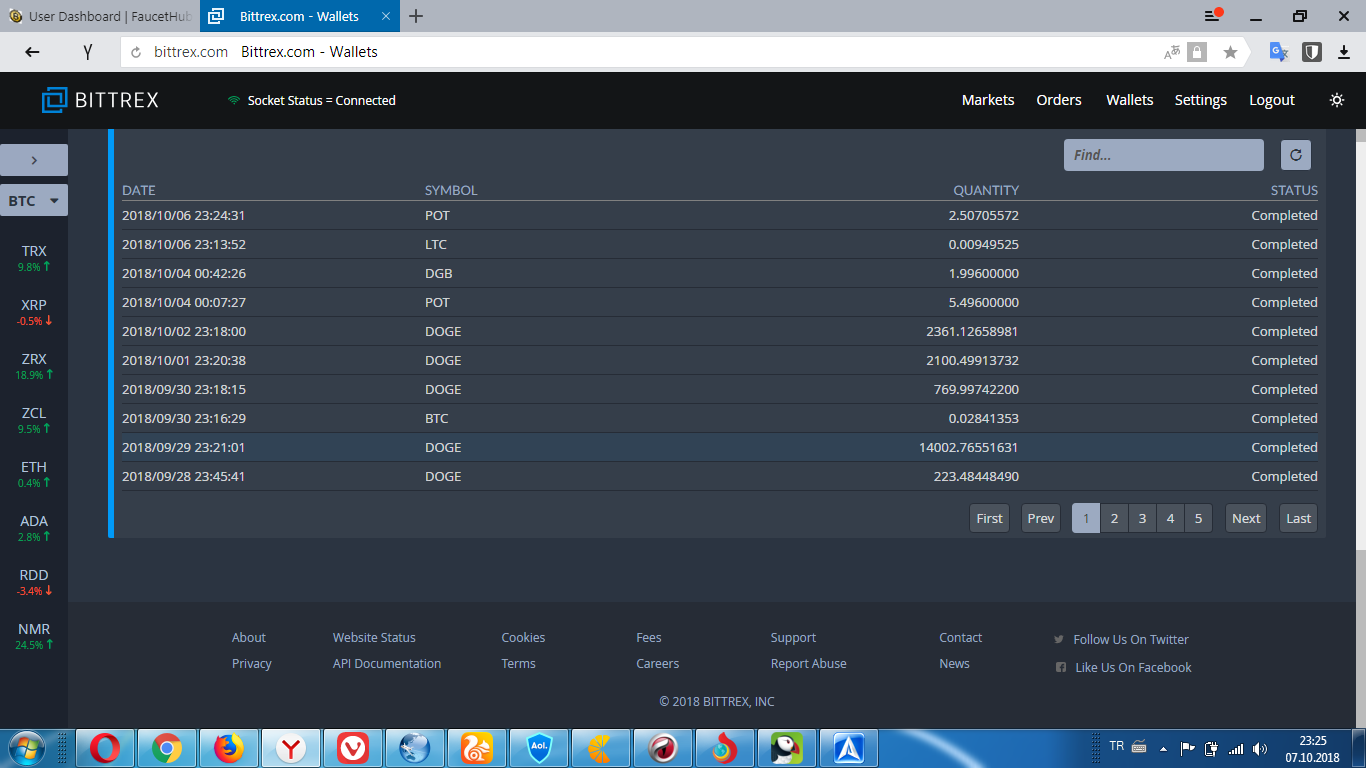Select ETH in the market sidebar
1366x768 pixels.
tap(34, 474)
